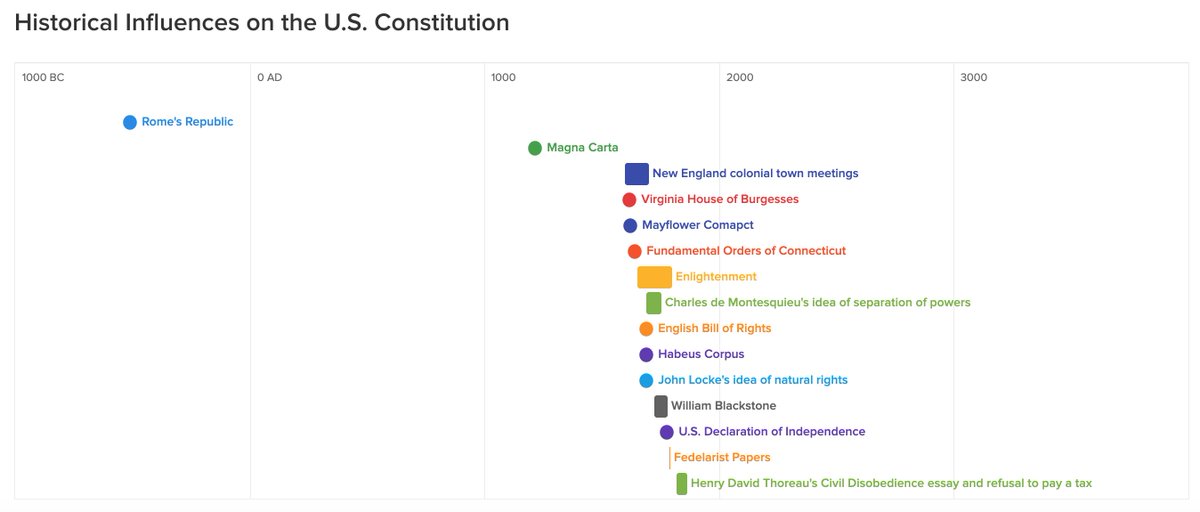Click the Rome's Republic text label

187,122
